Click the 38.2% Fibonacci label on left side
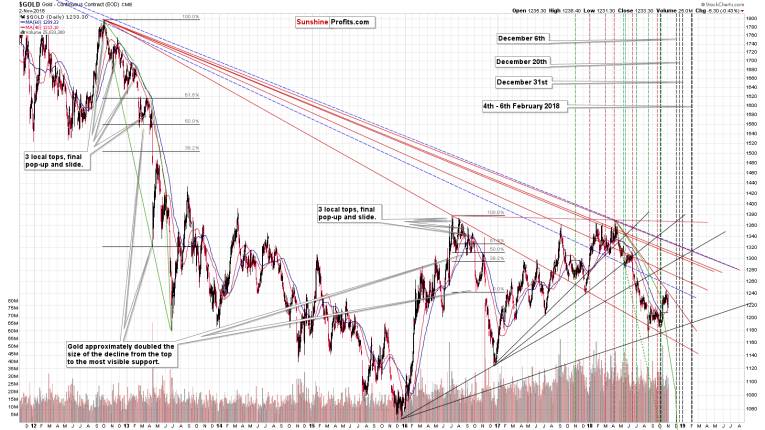765x430 pixels. [192, 148]
